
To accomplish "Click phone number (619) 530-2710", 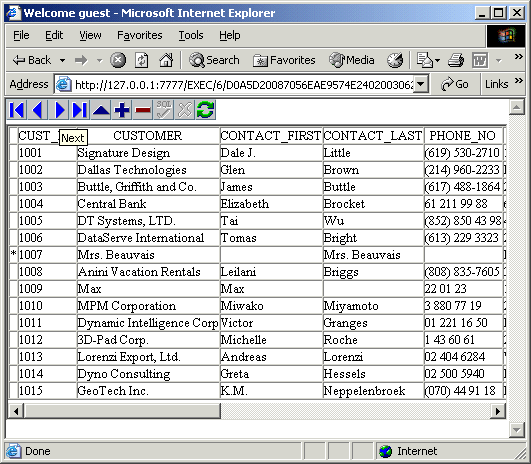I will (463, 153).
